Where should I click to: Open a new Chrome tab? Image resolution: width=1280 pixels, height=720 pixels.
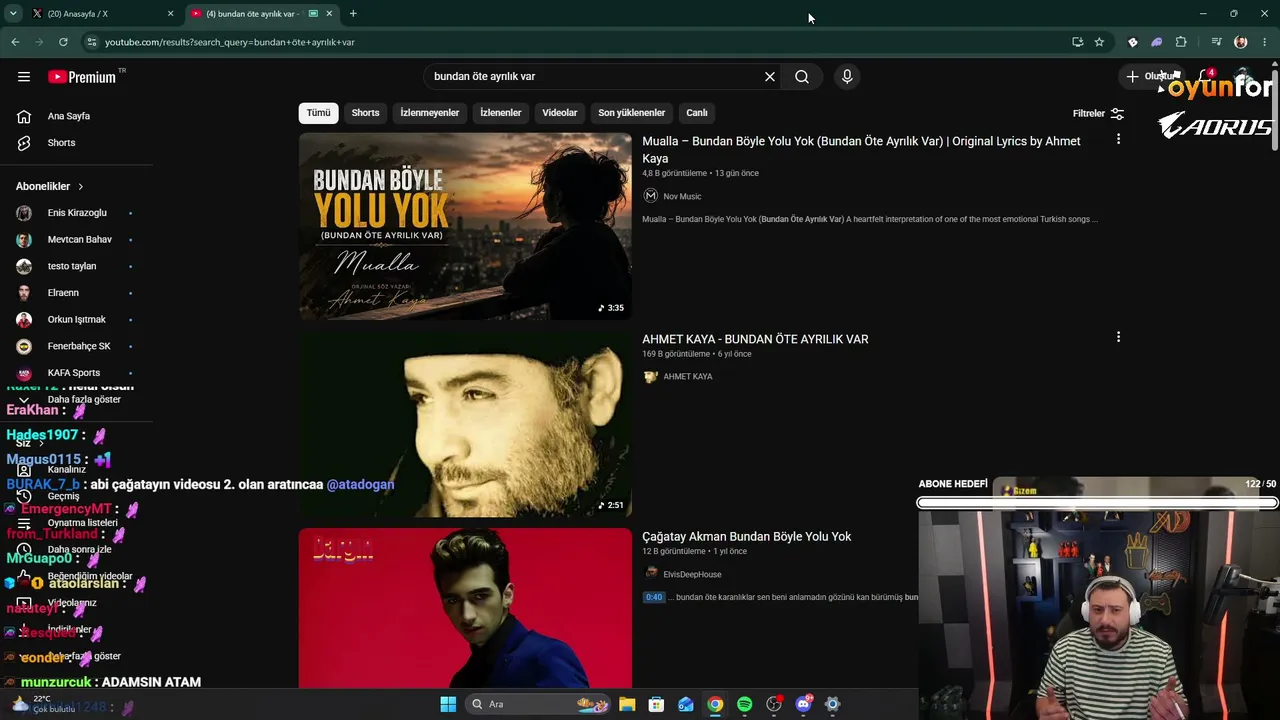point(353,14)
